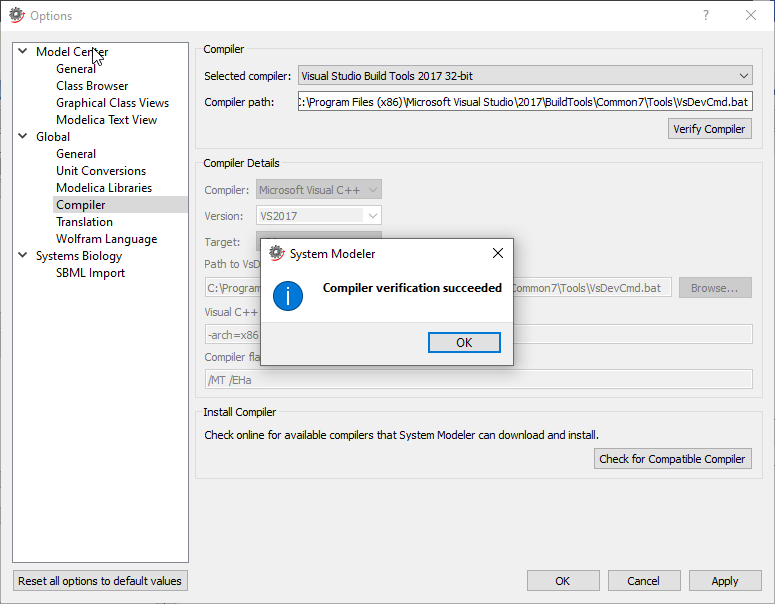Image resolution: width=775 pixels, height=604 pixels.
Task: Open Modelica Text View settings
Action: pyautogui.click(x=106, y=120)
